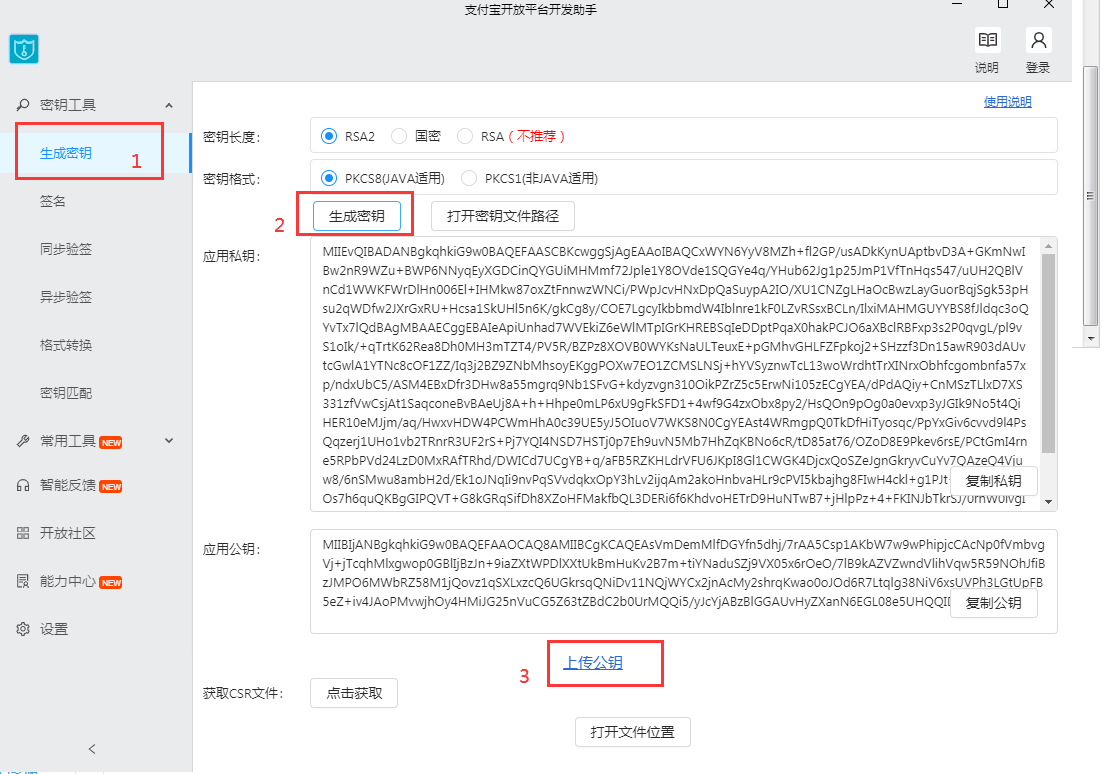Minimize the window
This screenshot has height=774, width=1105.
click(x=956, y=4)
